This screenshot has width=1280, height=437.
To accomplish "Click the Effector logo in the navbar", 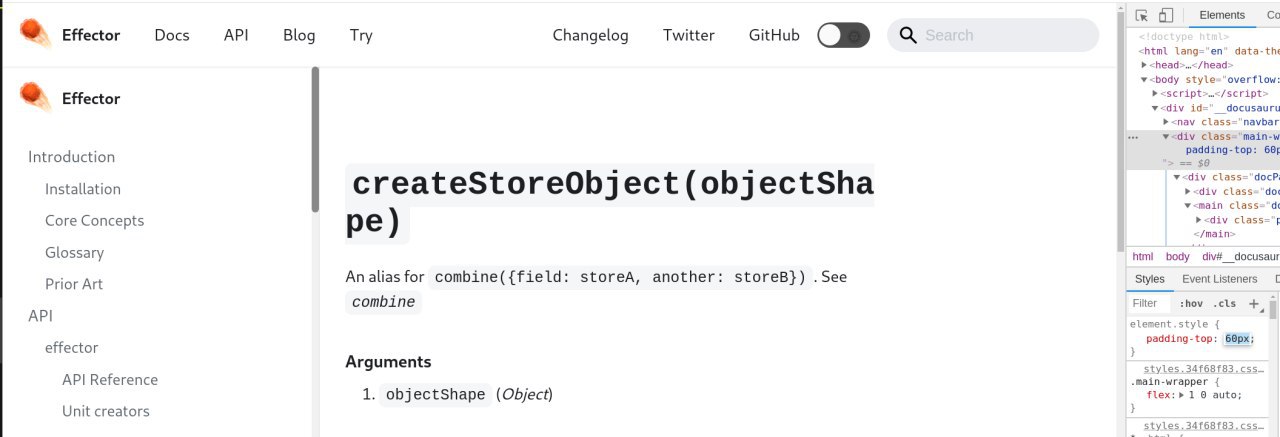I will [x=35, y=34].
